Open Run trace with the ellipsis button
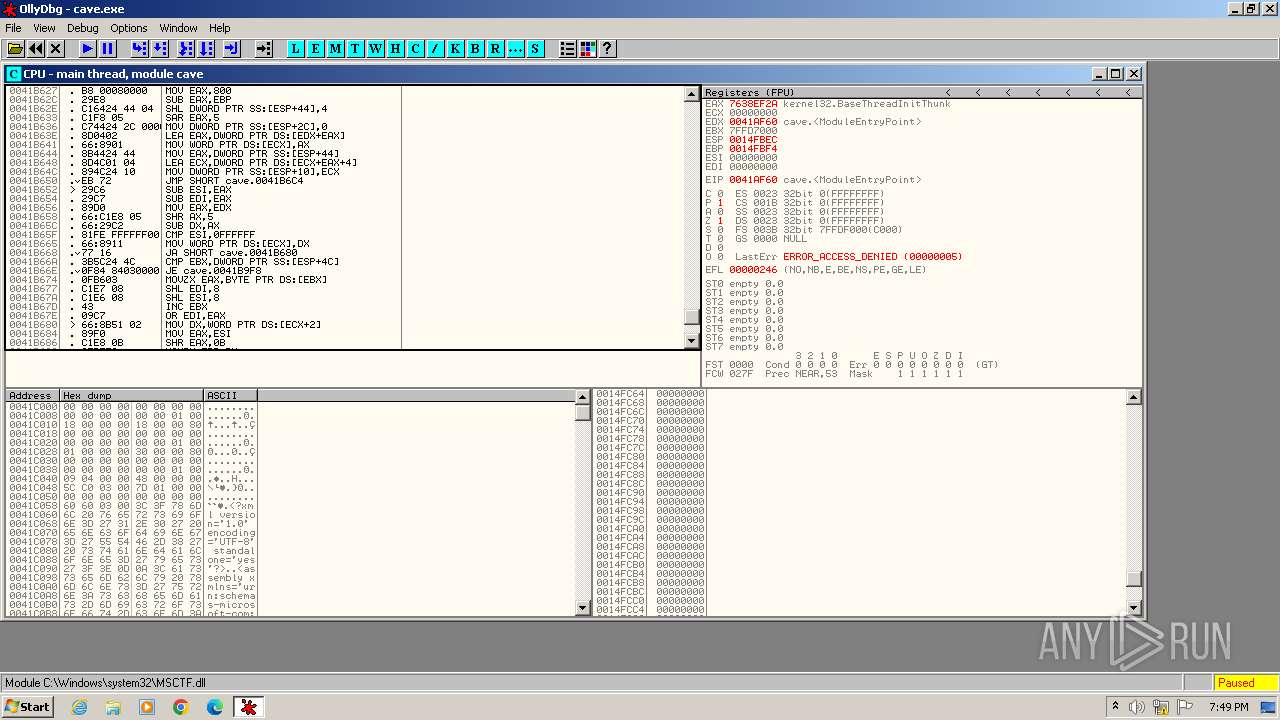The height and width of the screenshot is (720, 1280). [x=515, y=48]
